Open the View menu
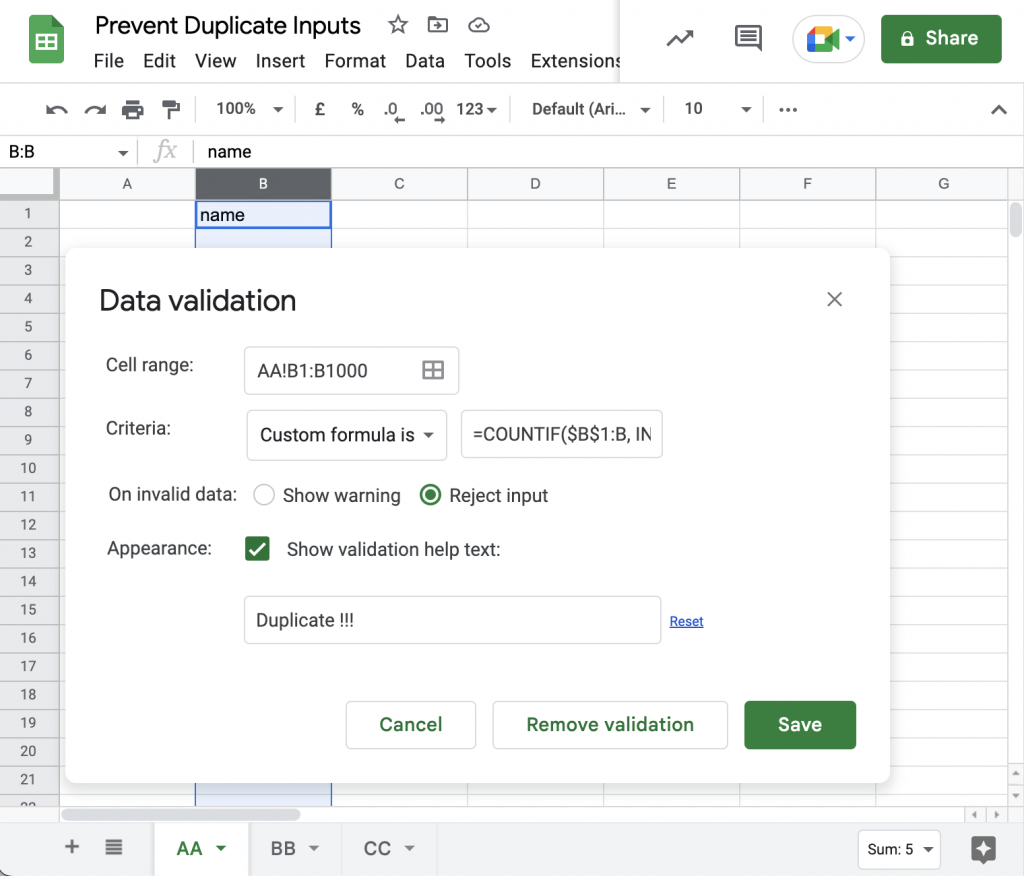The width and height of the screenshot is (1024, 876). click(x=216, y=61)
